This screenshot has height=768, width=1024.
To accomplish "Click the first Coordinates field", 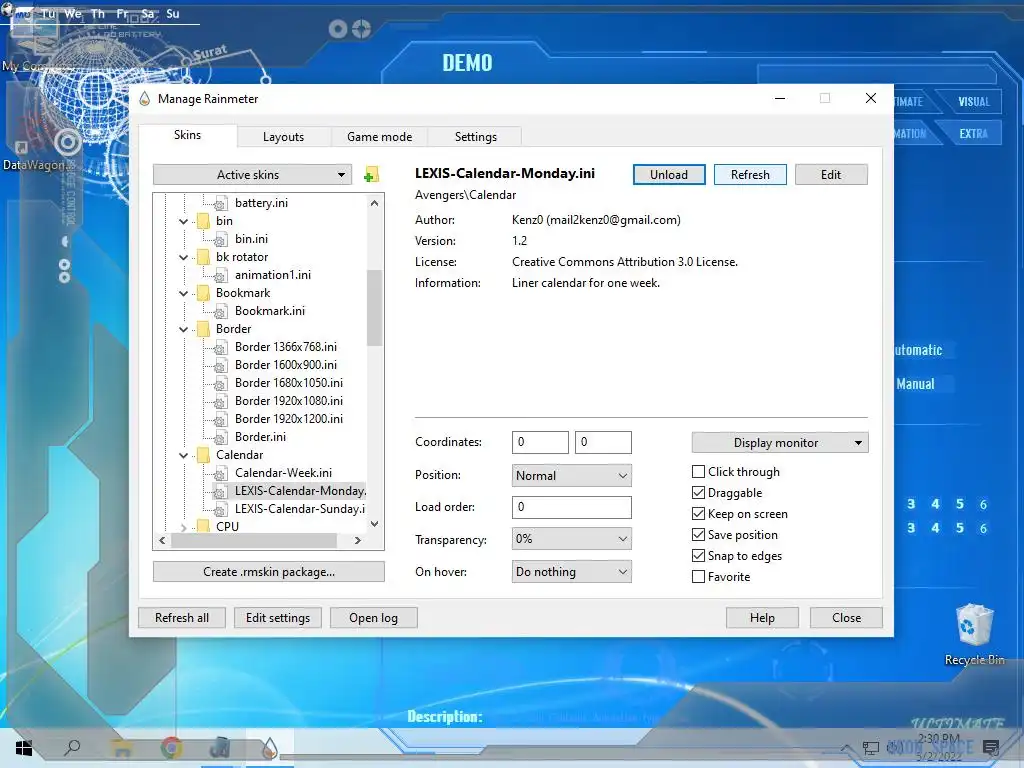I will coord(540,442).
